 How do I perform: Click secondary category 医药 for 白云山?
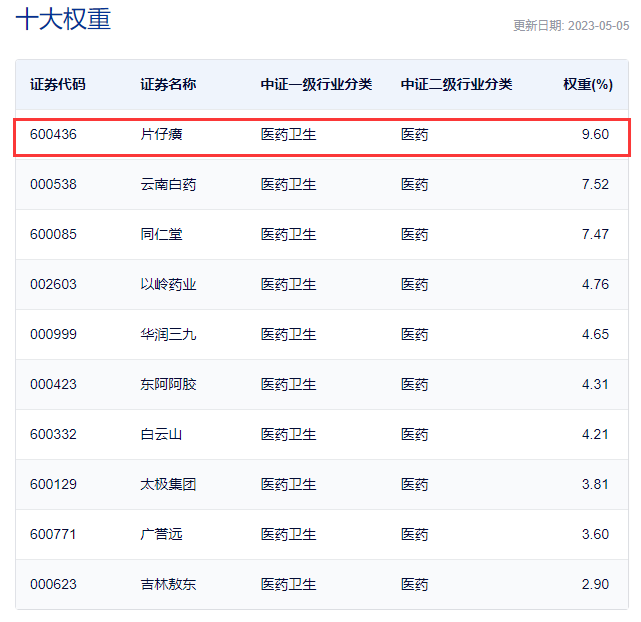point(415,434)
